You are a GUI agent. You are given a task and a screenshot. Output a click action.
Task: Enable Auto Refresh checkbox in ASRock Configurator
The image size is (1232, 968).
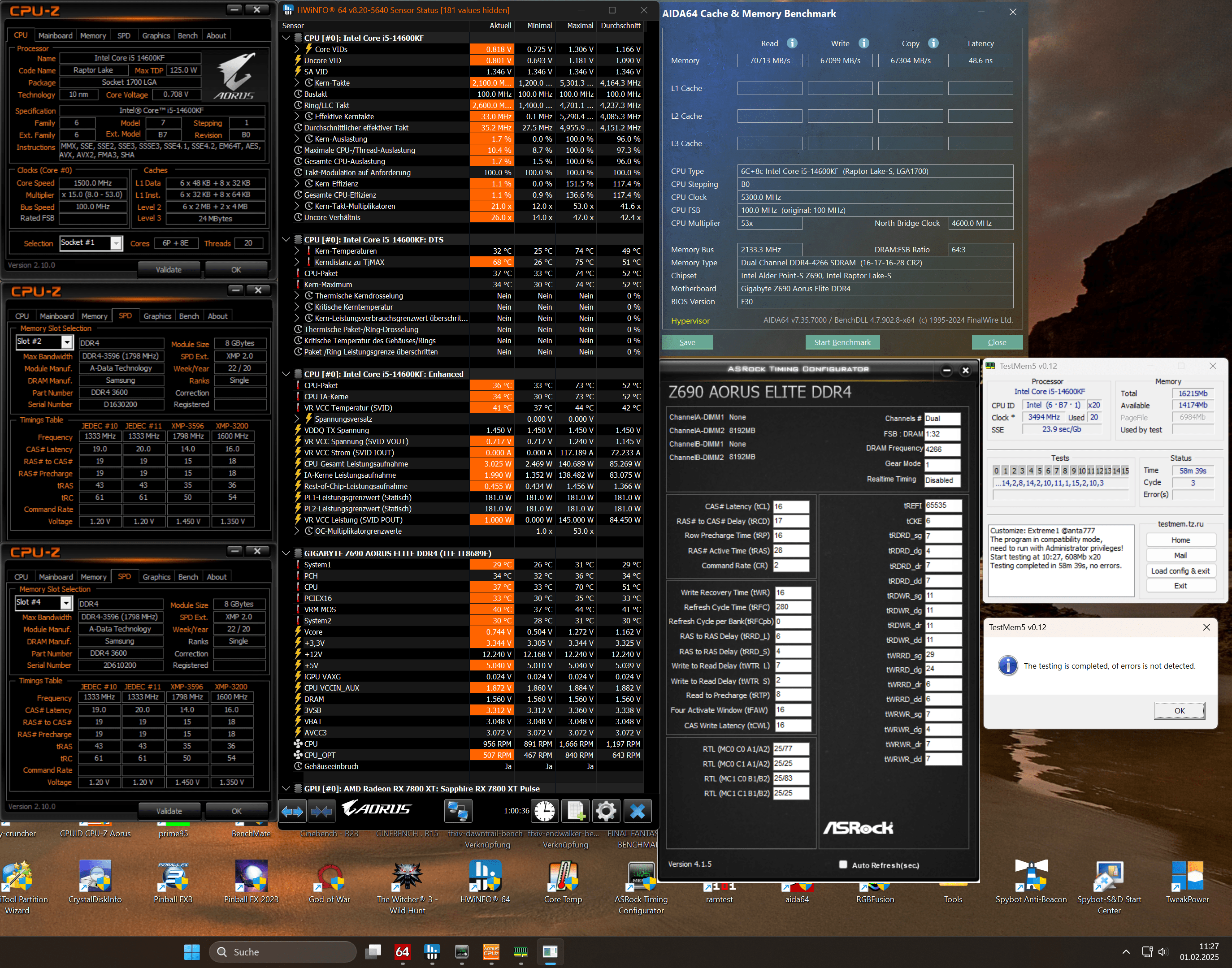[843, 864]
